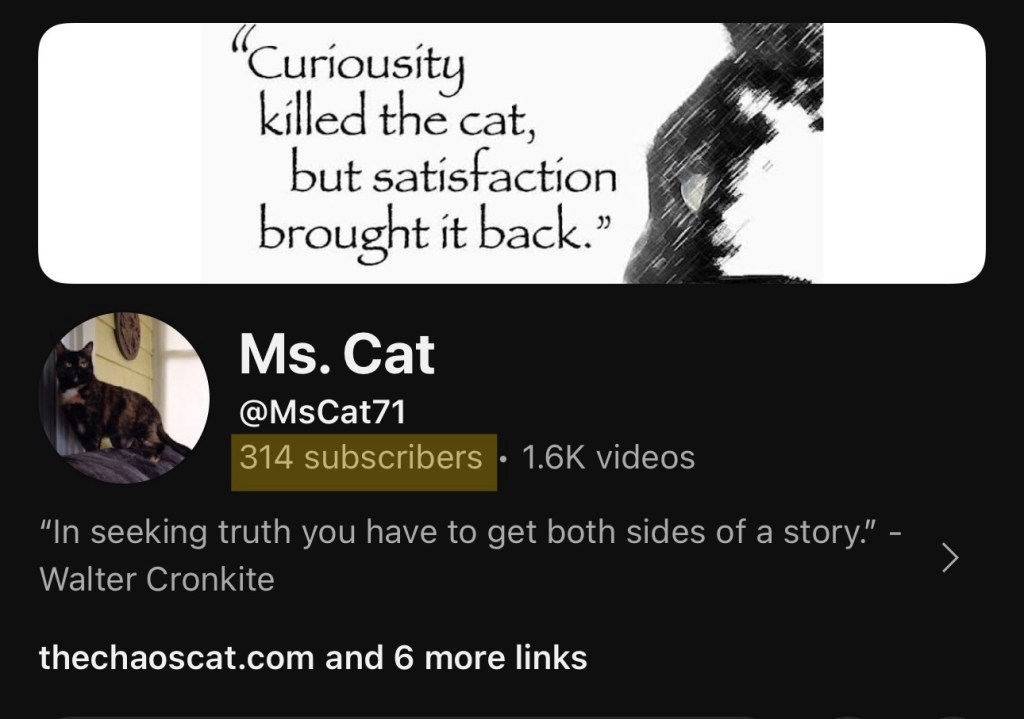1024x719 pixels.
Task: Click the black cat silhouette in banner
Action: click(x=722, y=153)
